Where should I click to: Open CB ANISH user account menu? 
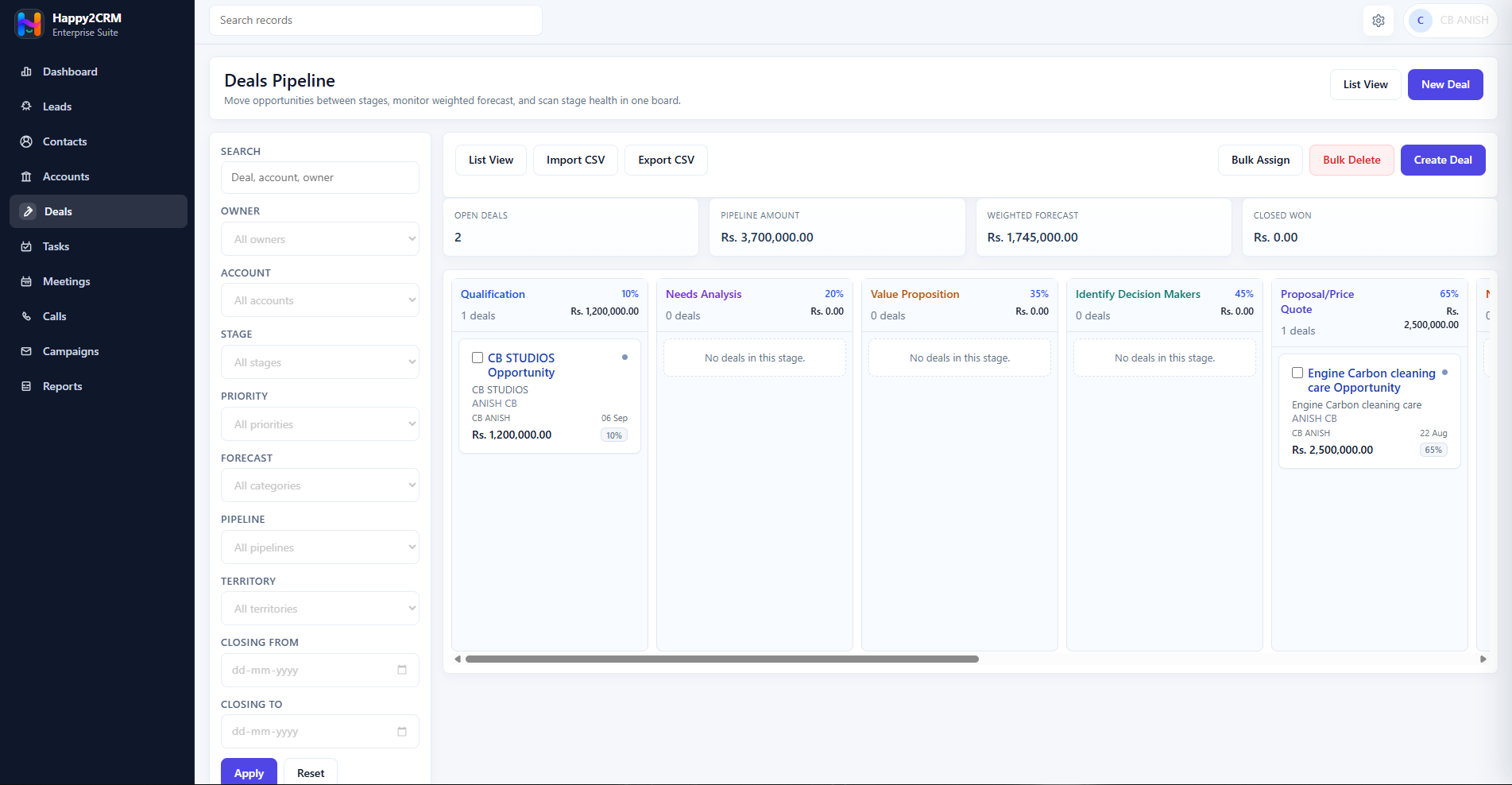pyautogui.click(x=1451, y=21)
